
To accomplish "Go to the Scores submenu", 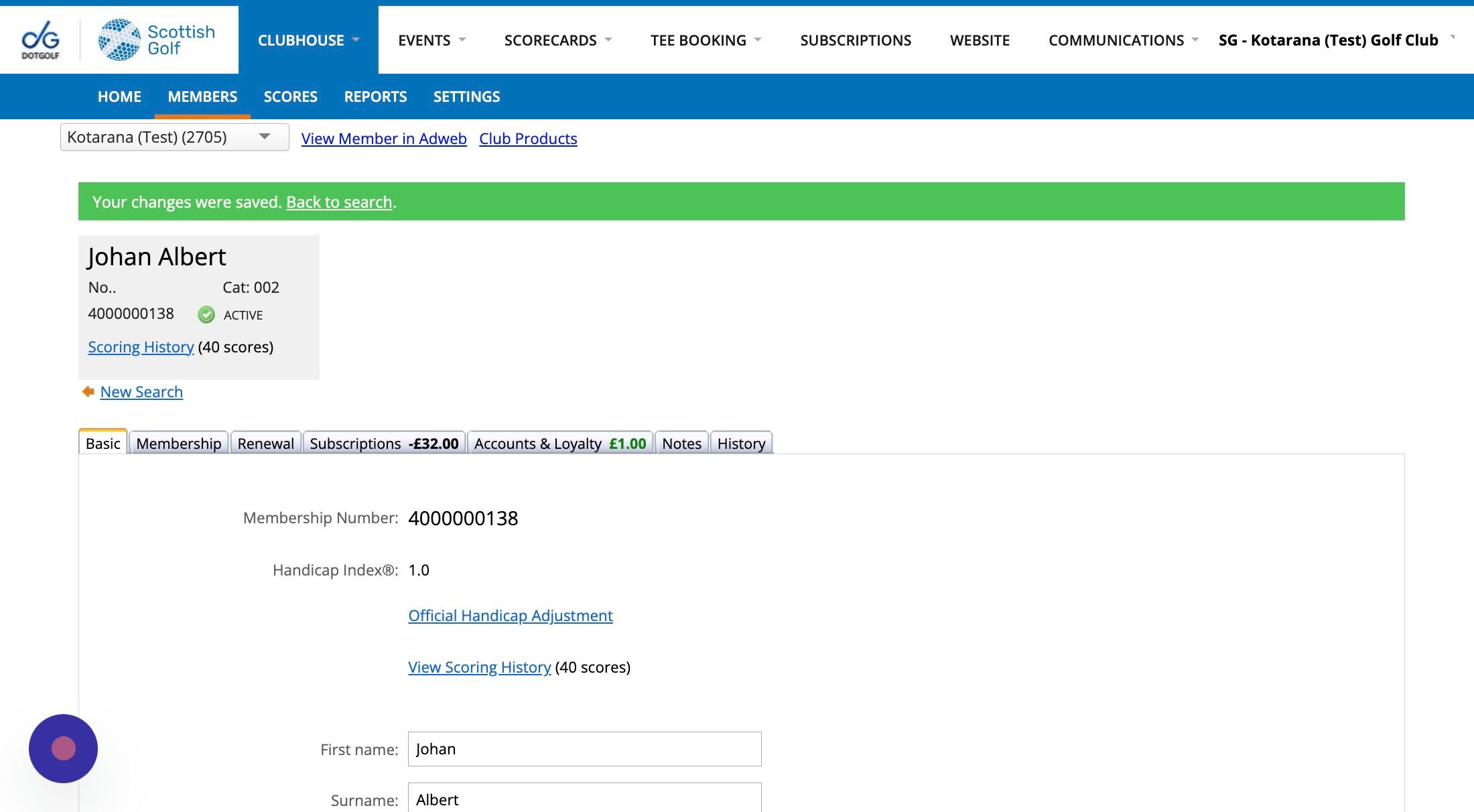I will [x=290, y=96].
